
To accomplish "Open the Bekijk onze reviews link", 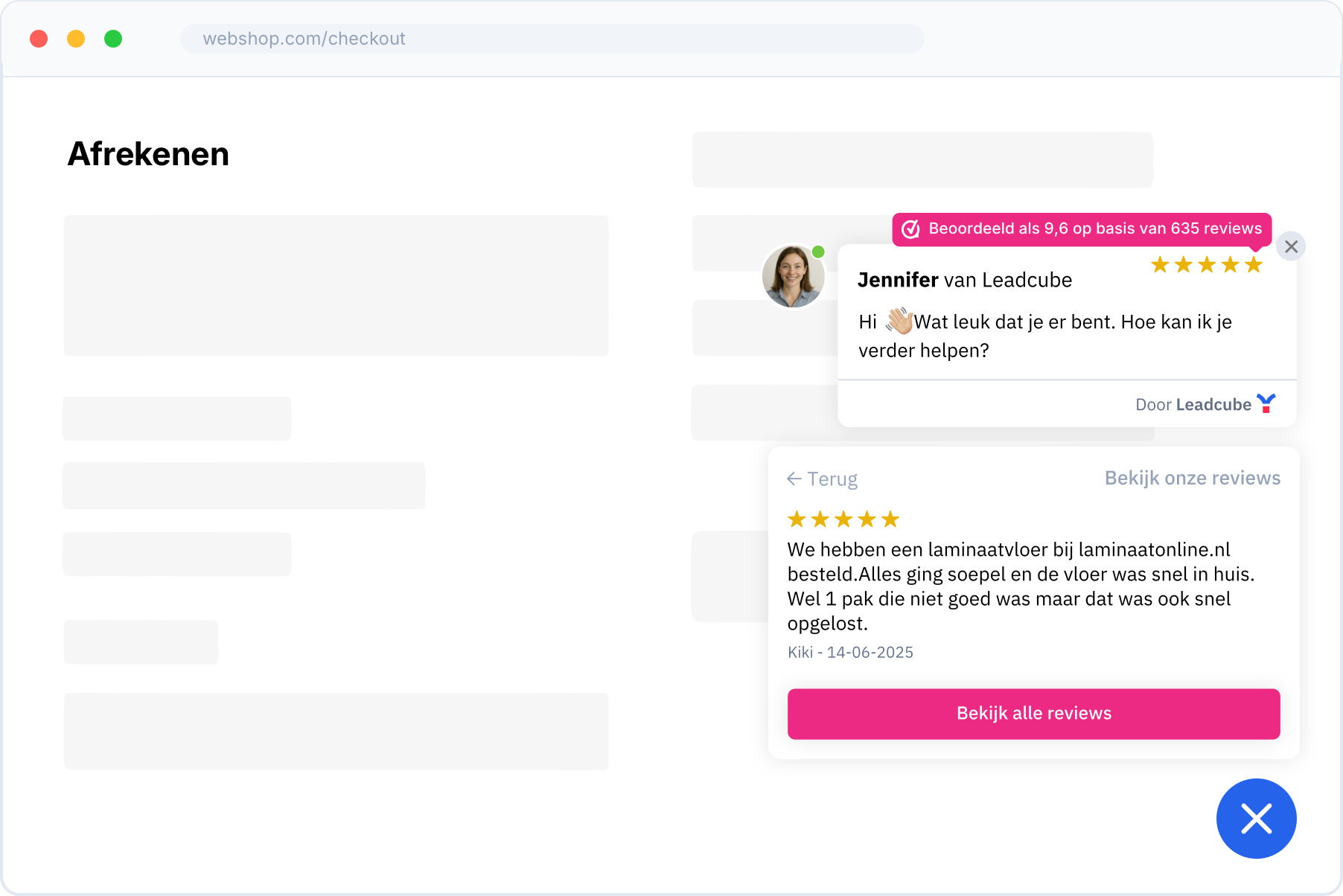I will coord(1192,478).
